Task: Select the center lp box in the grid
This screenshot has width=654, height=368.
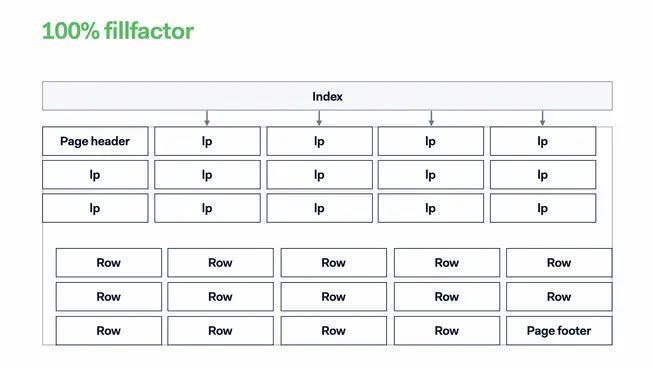Action: 319,174
